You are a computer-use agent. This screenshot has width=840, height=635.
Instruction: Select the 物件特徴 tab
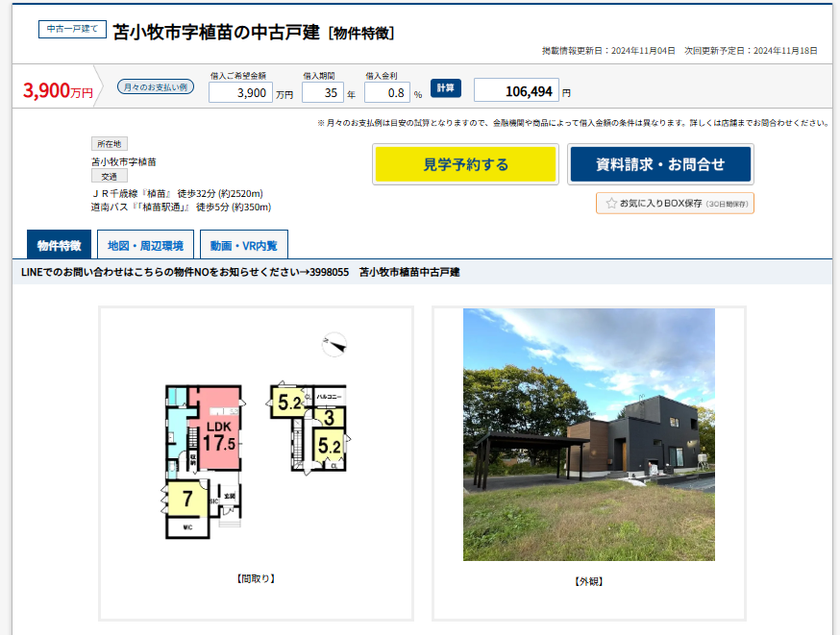[x=58, y=245]
